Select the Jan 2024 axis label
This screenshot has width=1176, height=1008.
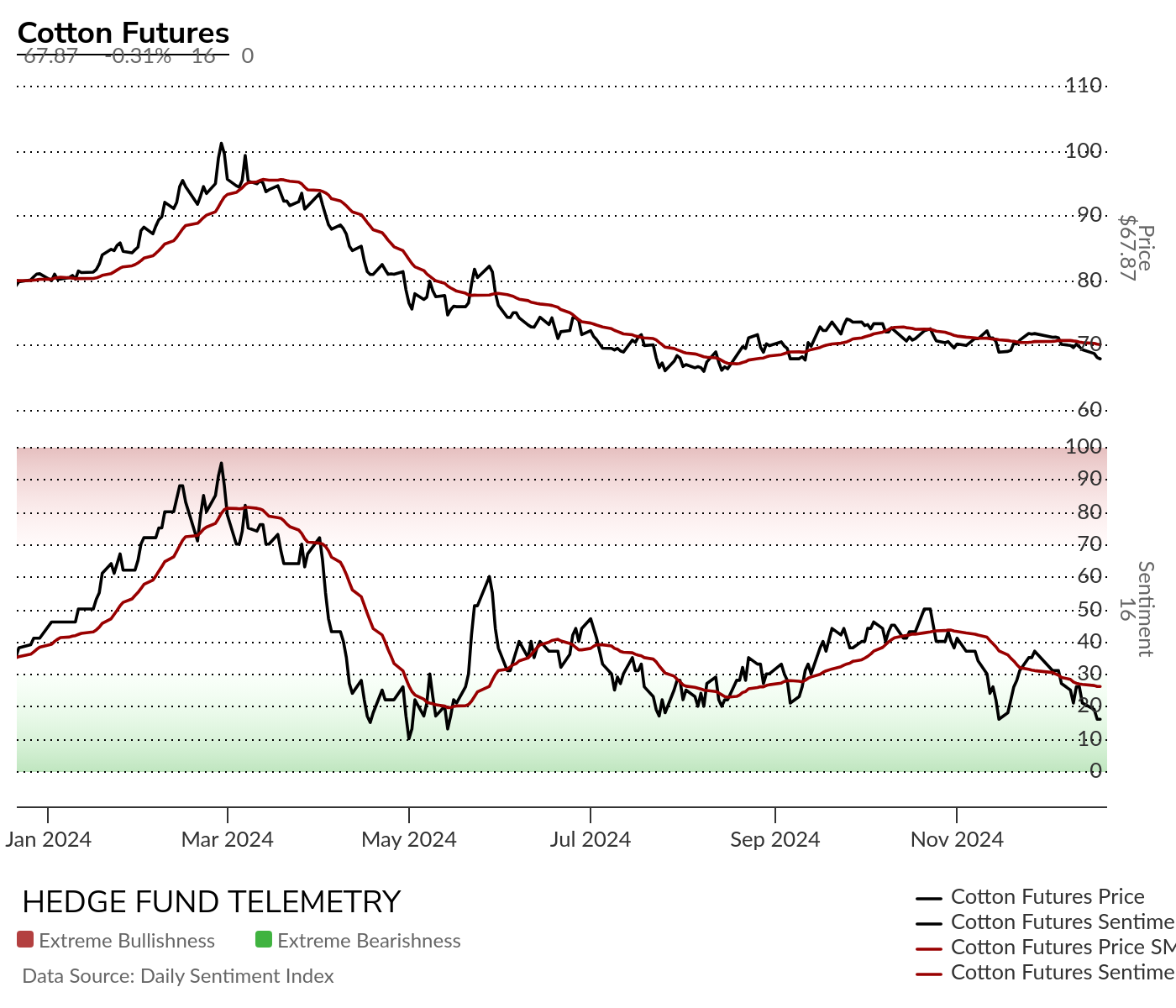[48, 839]
